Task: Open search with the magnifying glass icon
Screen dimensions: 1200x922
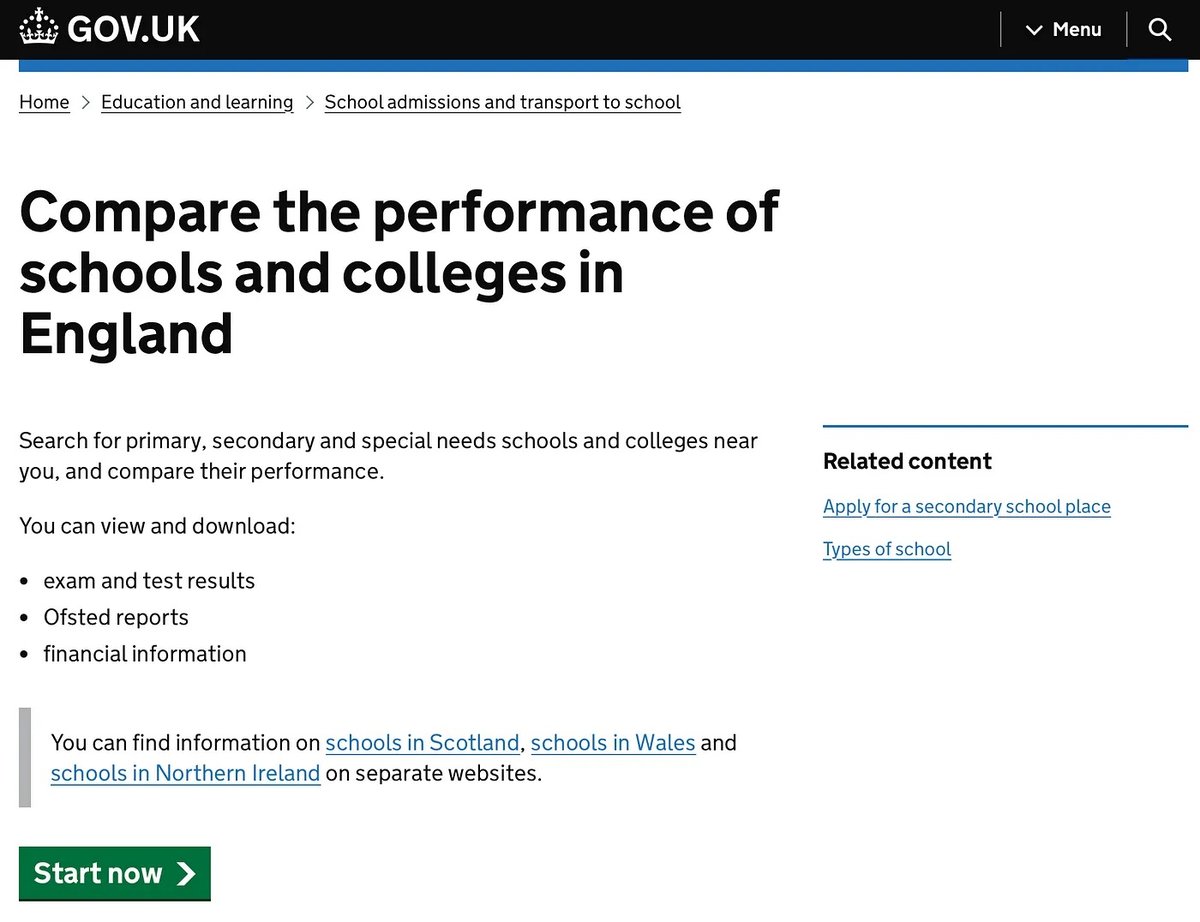Action: (1160, 30)
